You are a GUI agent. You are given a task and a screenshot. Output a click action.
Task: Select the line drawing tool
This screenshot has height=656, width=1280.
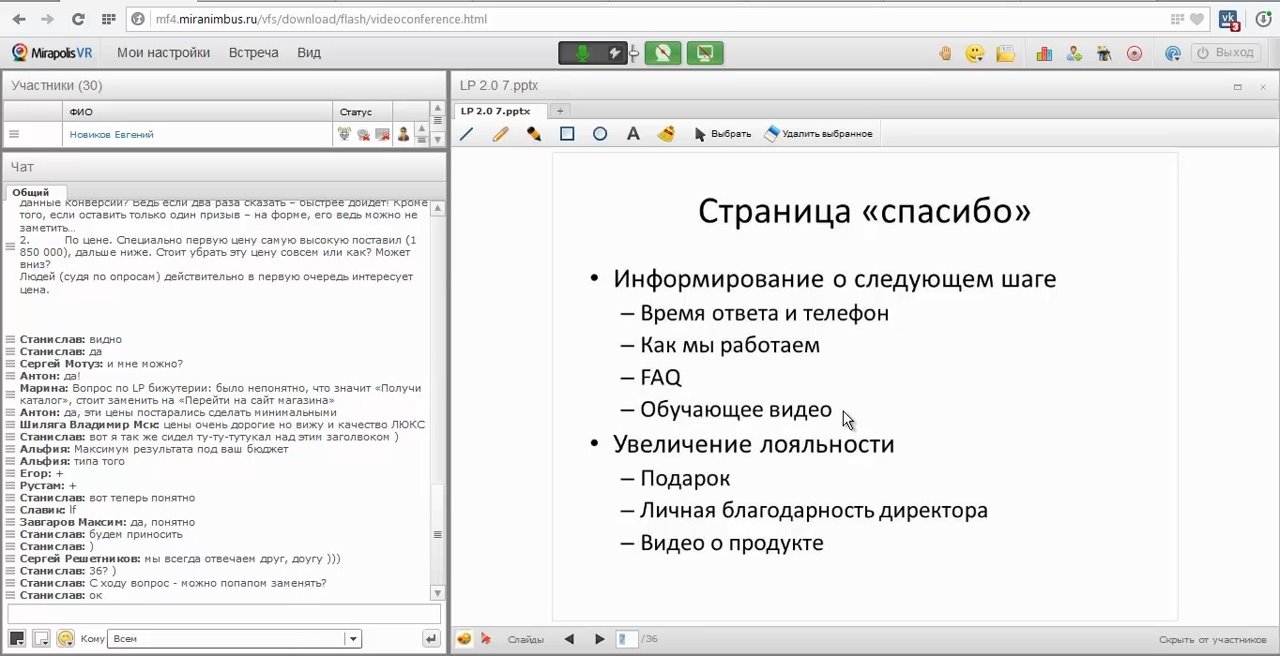467,133
